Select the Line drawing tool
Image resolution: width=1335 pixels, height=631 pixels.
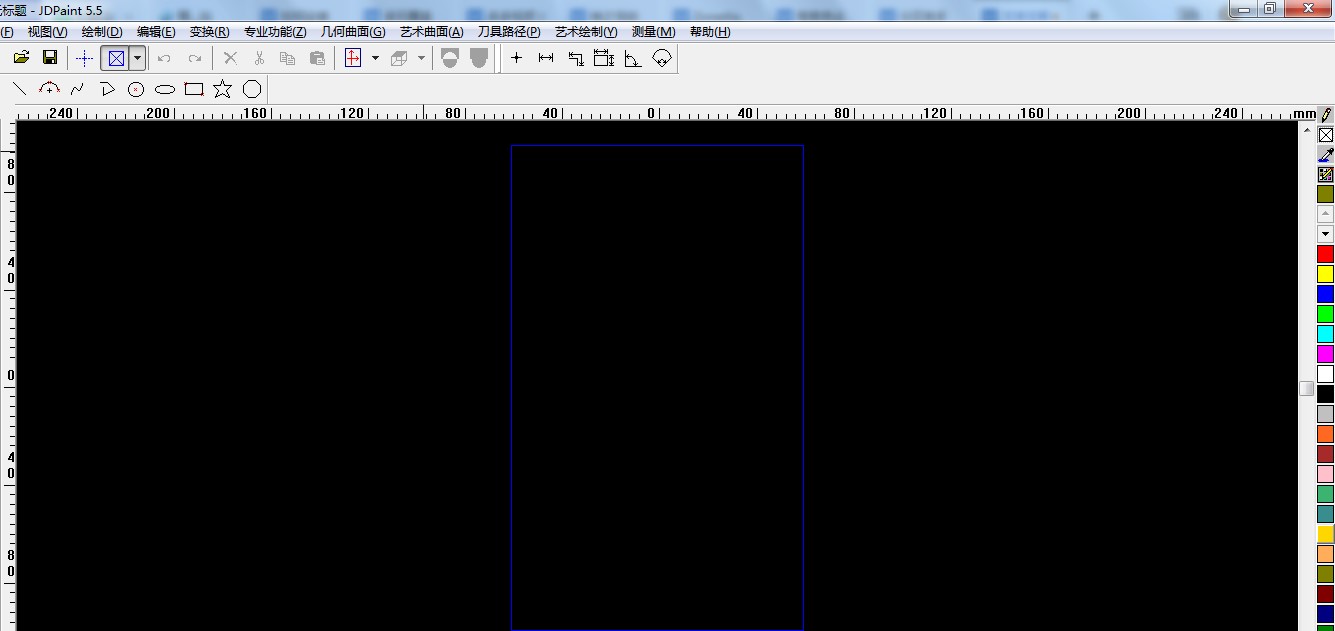18,88
